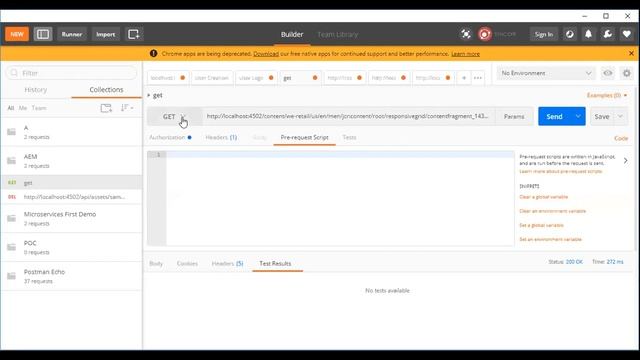The image size is (640, 360).
Task: Open the sort collections dropdown
Action: pyautogui.click(x=127, y=108)
